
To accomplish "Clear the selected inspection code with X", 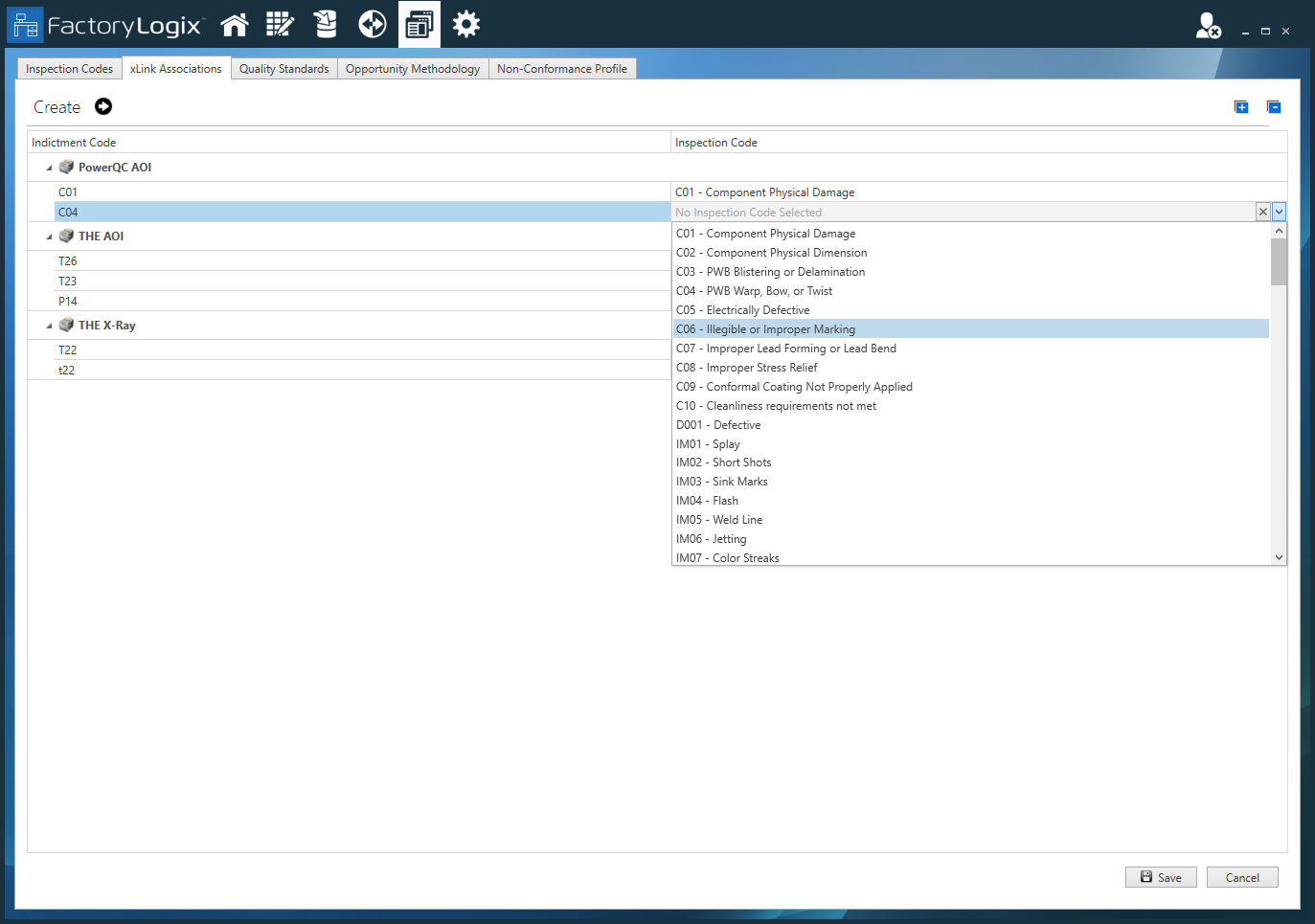I will coord(1263,213).
